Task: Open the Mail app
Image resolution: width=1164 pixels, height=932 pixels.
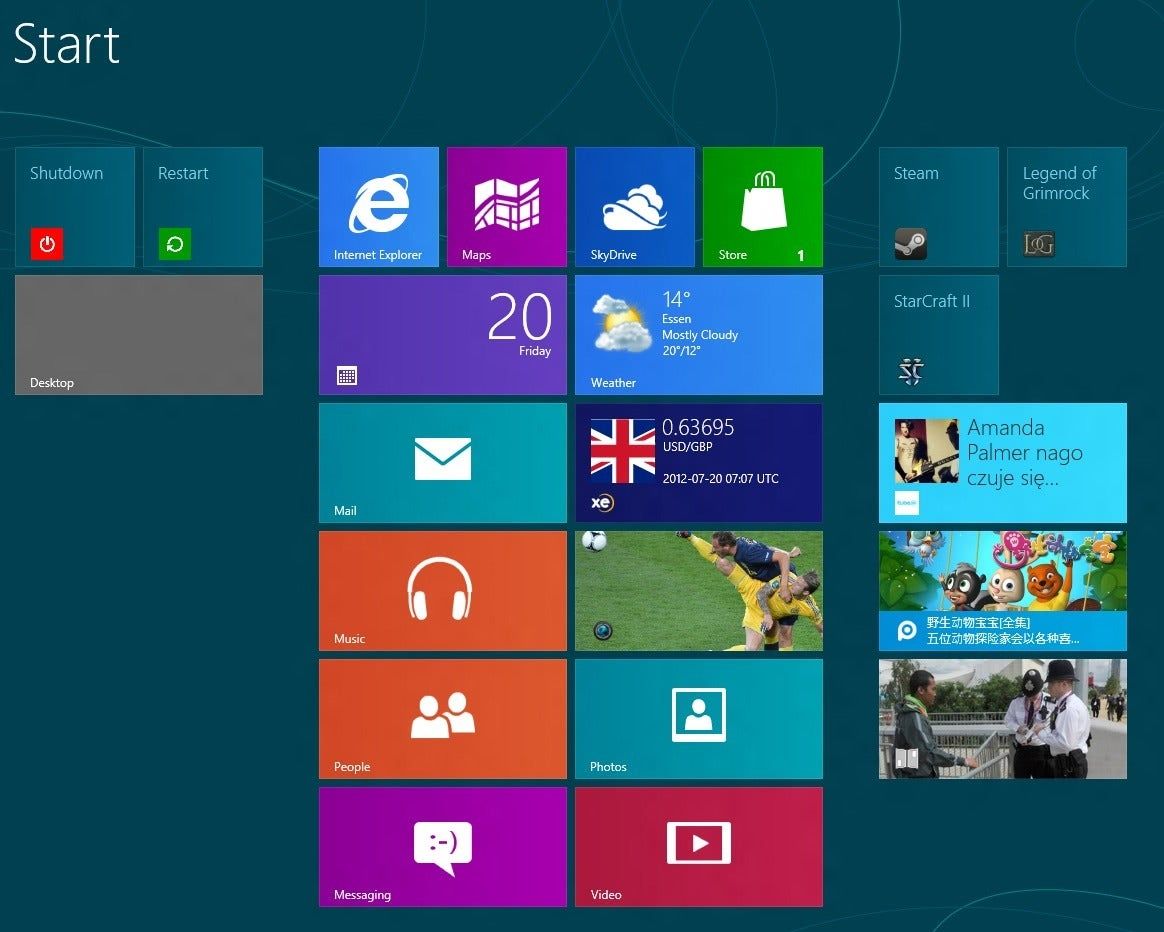Action: [442, 462]
